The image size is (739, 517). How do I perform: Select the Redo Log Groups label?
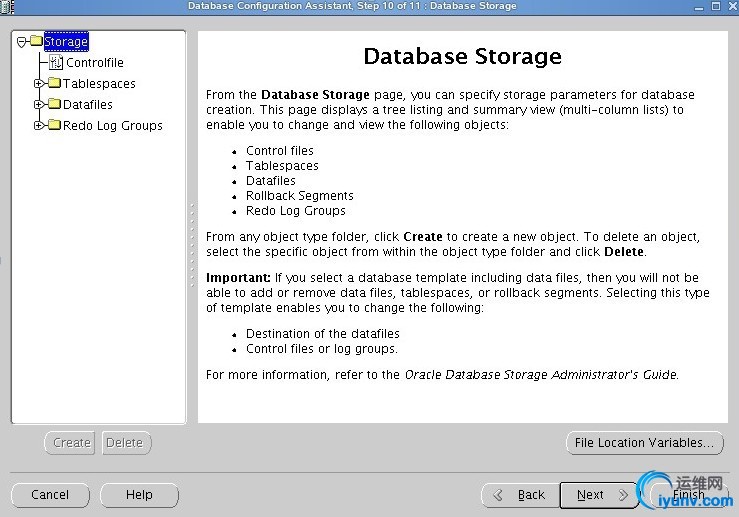pos(112,126)
